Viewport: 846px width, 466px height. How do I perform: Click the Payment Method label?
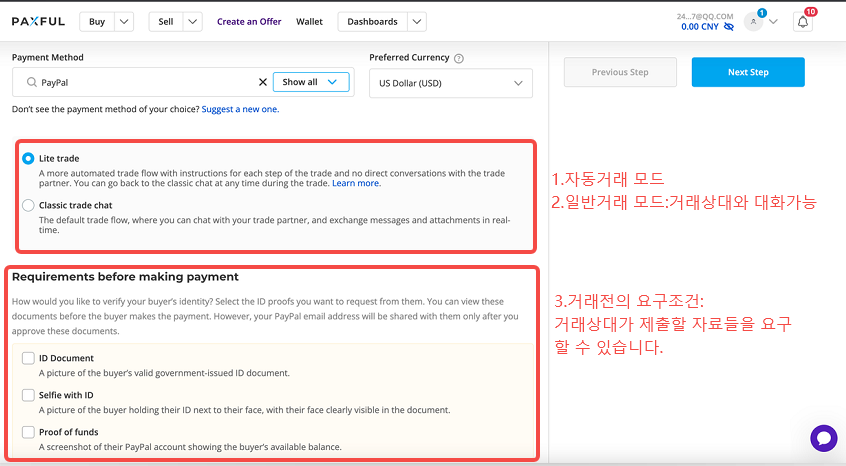[x=47, y=57]
